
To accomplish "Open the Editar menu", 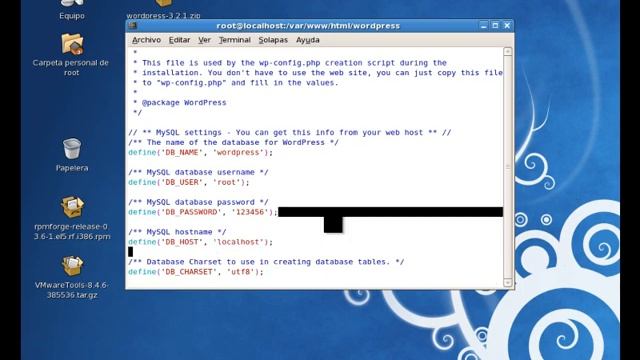I will click(179, 40).
